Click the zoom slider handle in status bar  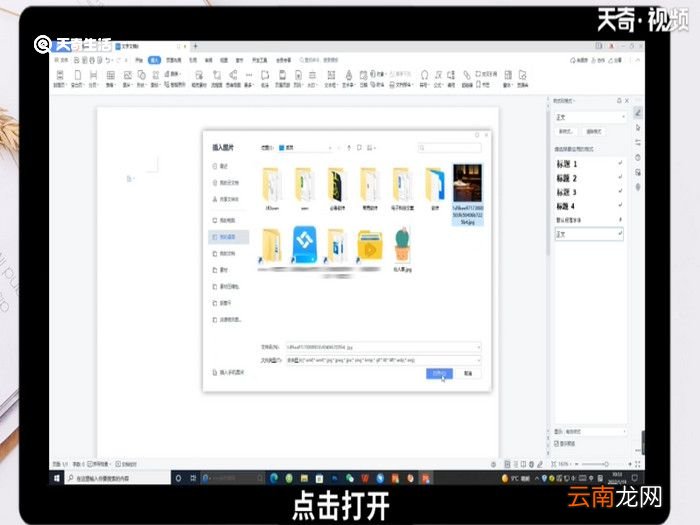point(606,464)
